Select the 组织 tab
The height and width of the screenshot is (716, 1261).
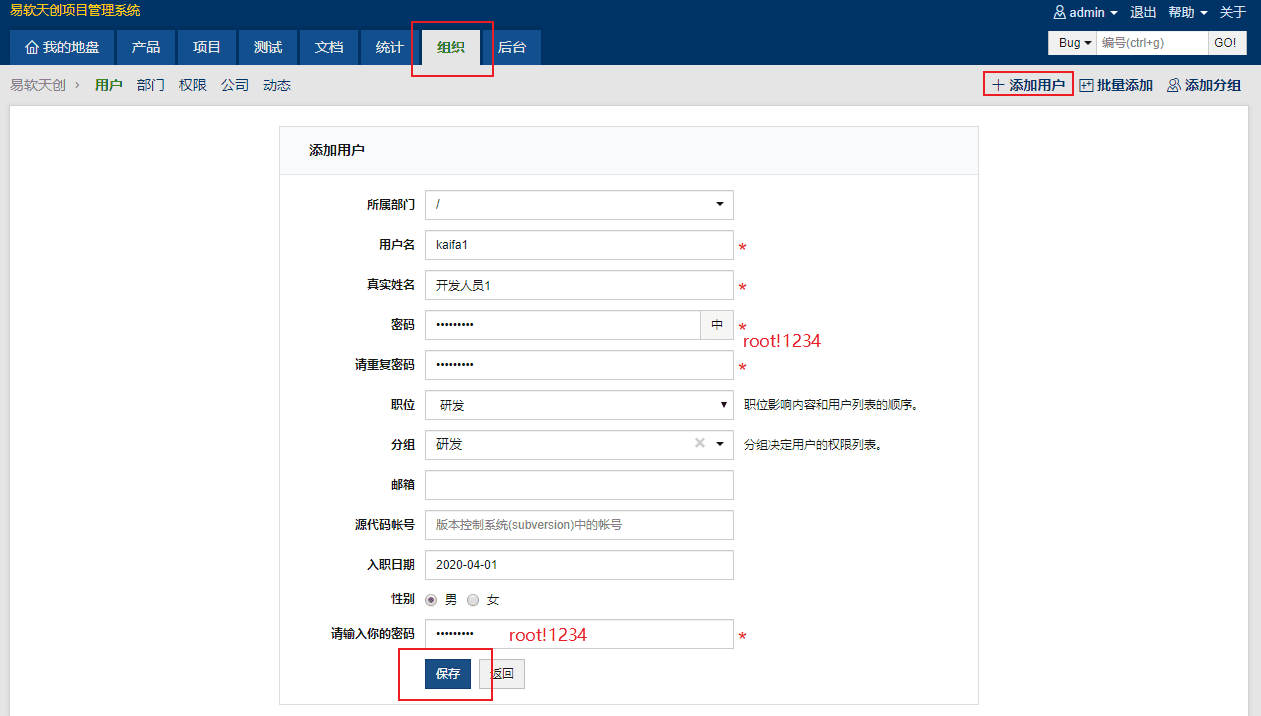click(x=451, y=47)
